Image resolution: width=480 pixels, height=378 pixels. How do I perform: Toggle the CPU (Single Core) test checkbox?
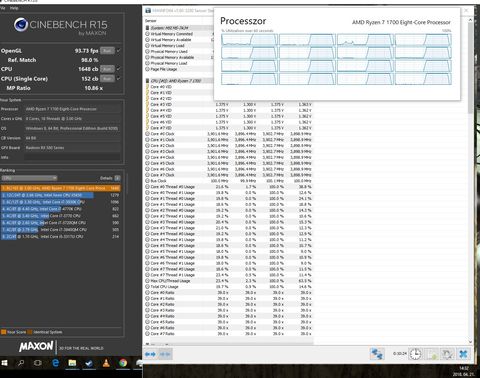(119, 79)
